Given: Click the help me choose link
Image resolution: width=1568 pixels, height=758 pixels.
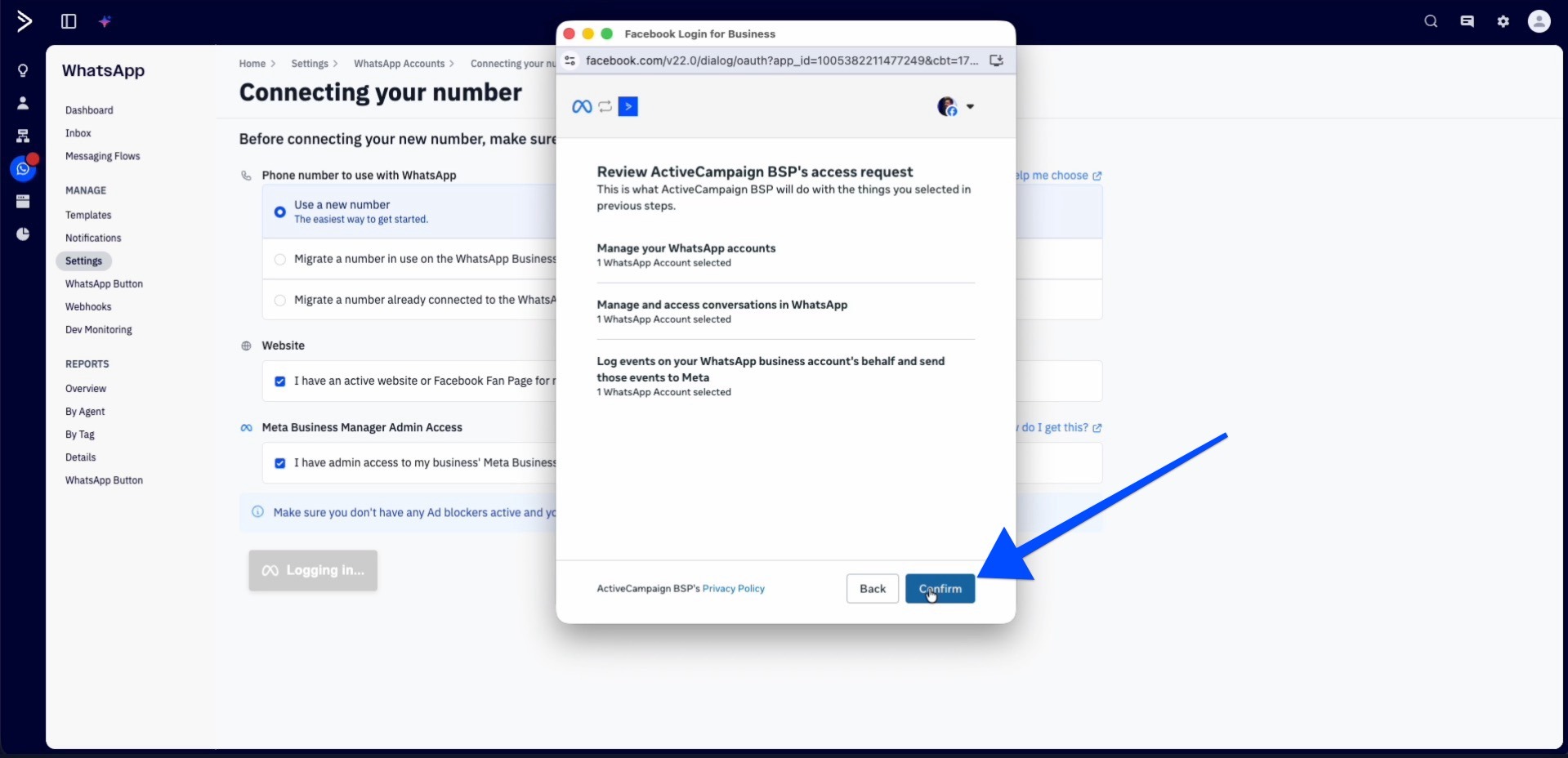Looking at the screenshot, I should click(1052, 176).
